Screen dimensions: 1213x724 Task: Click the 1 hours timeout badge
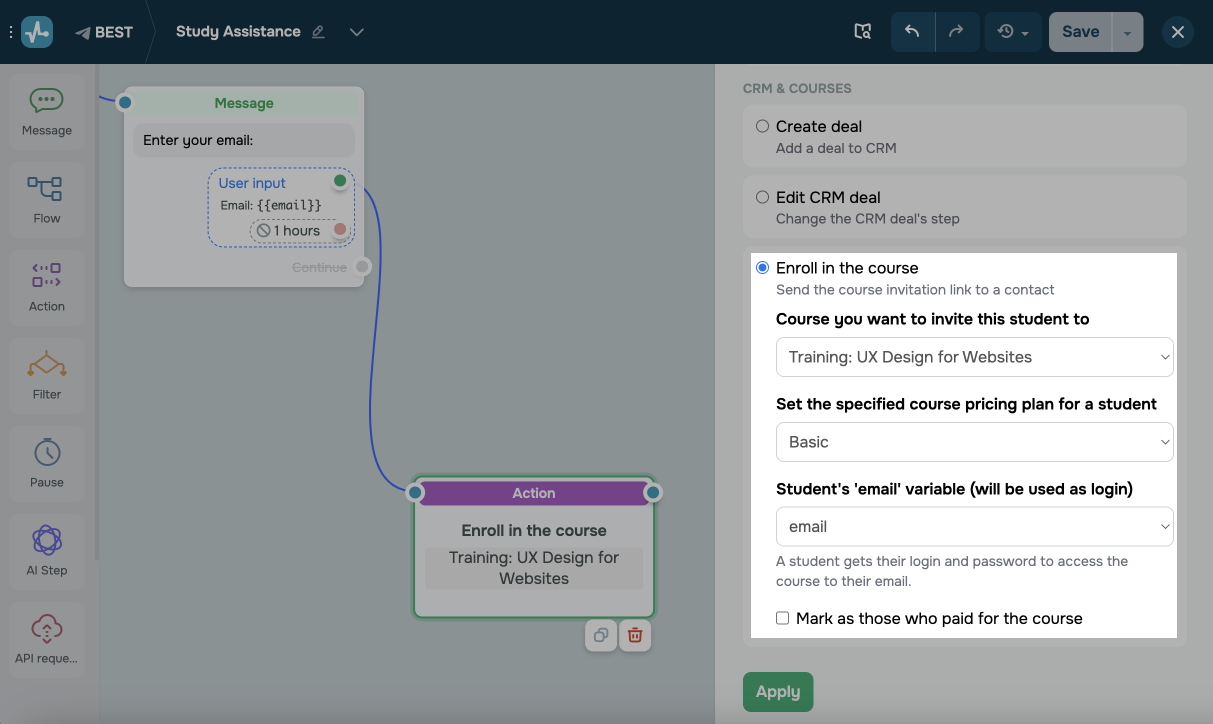point(289,231)
